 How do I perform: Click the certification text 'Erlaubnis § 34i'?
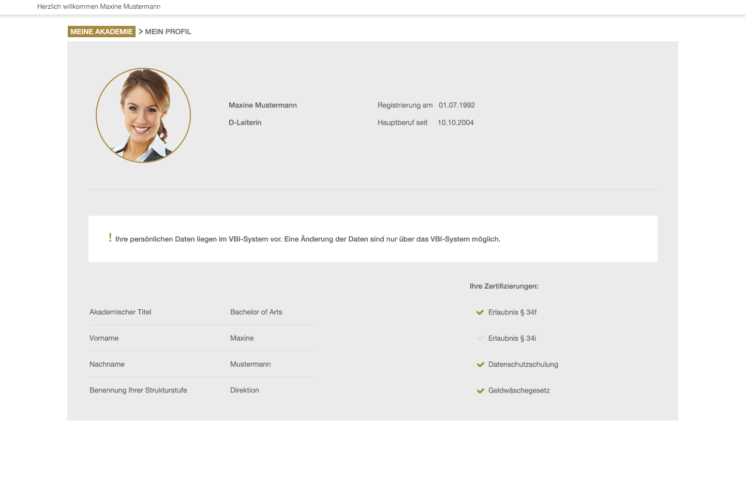[x=512, y=338]
